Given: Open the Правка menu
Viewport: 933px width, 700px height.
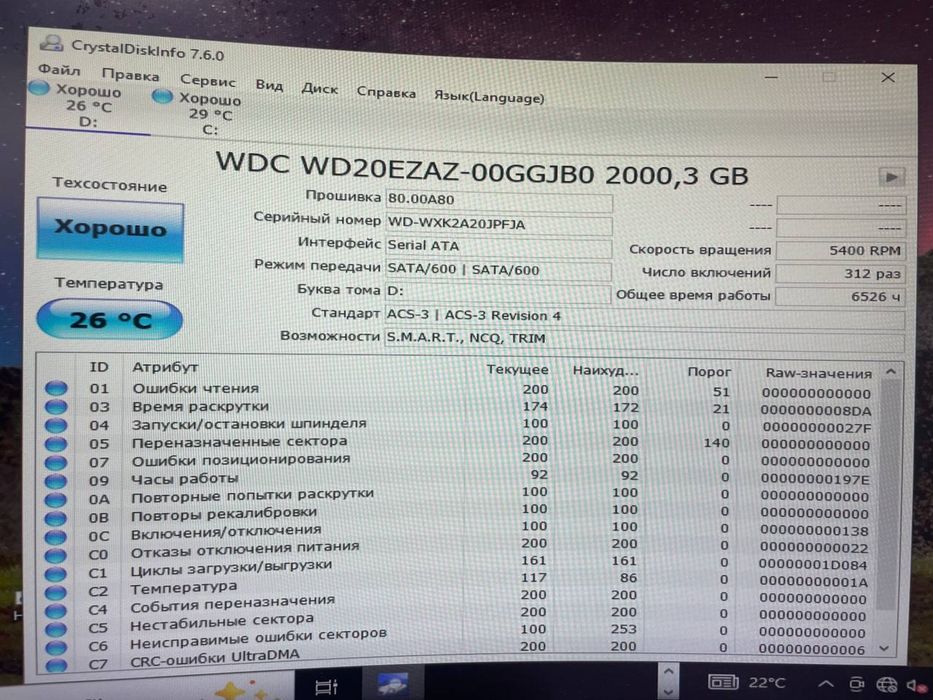Looking at the screenshot, I should click(130, 76).
